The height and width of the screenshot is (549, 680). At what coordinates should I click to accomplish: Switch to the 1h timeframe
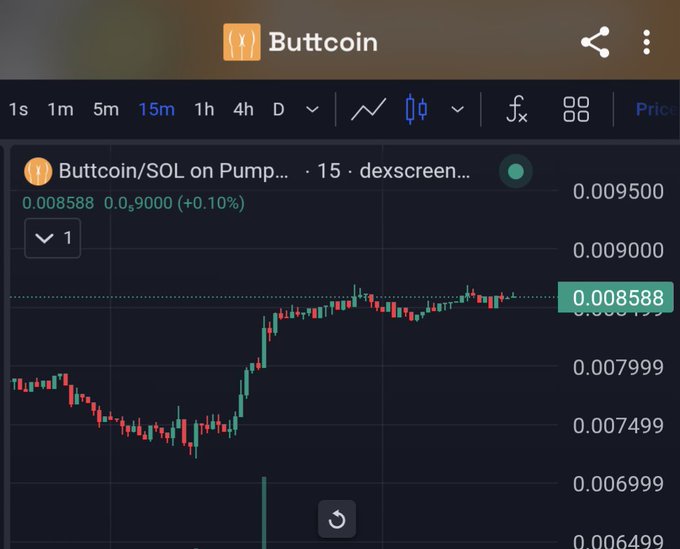click(x=204, y=109)
